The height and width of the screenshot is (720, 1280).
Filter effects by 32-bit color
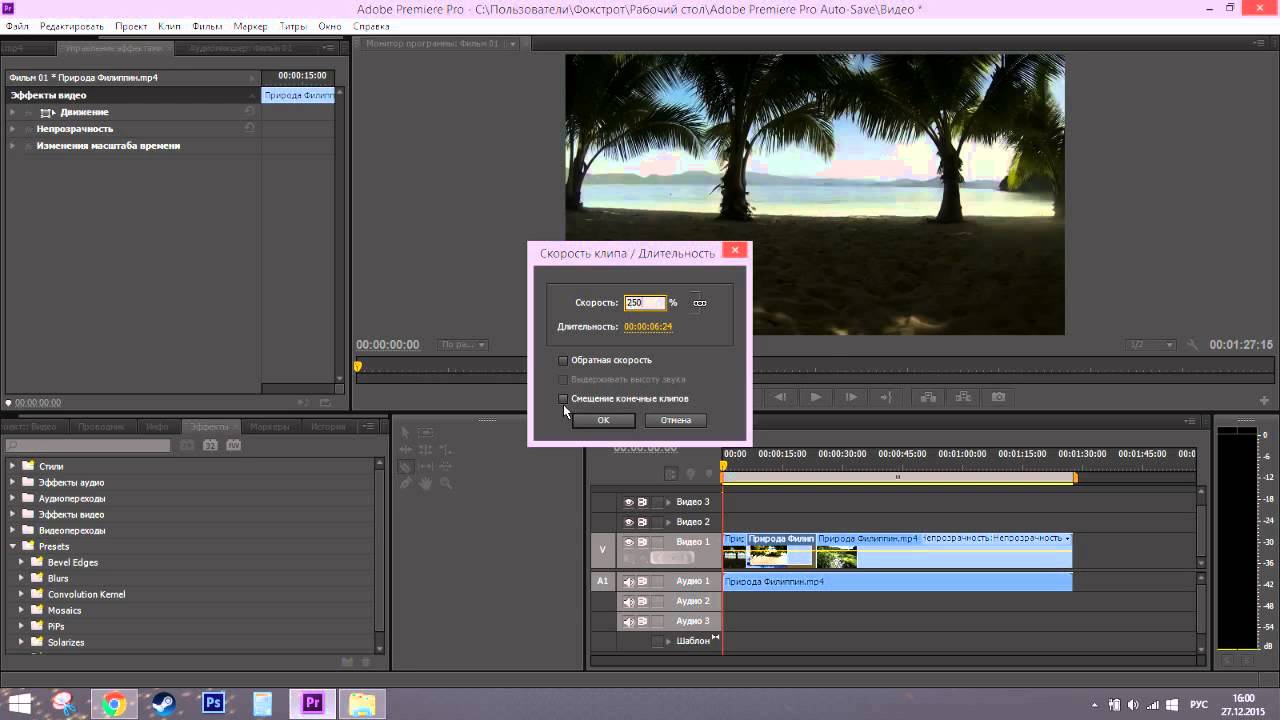(210, 445)
